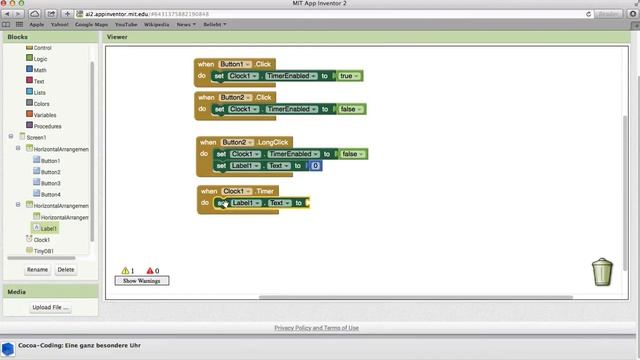The image size is (640, 360).
Task: Click the iCloud tabs icon
Action: point(35,14)
